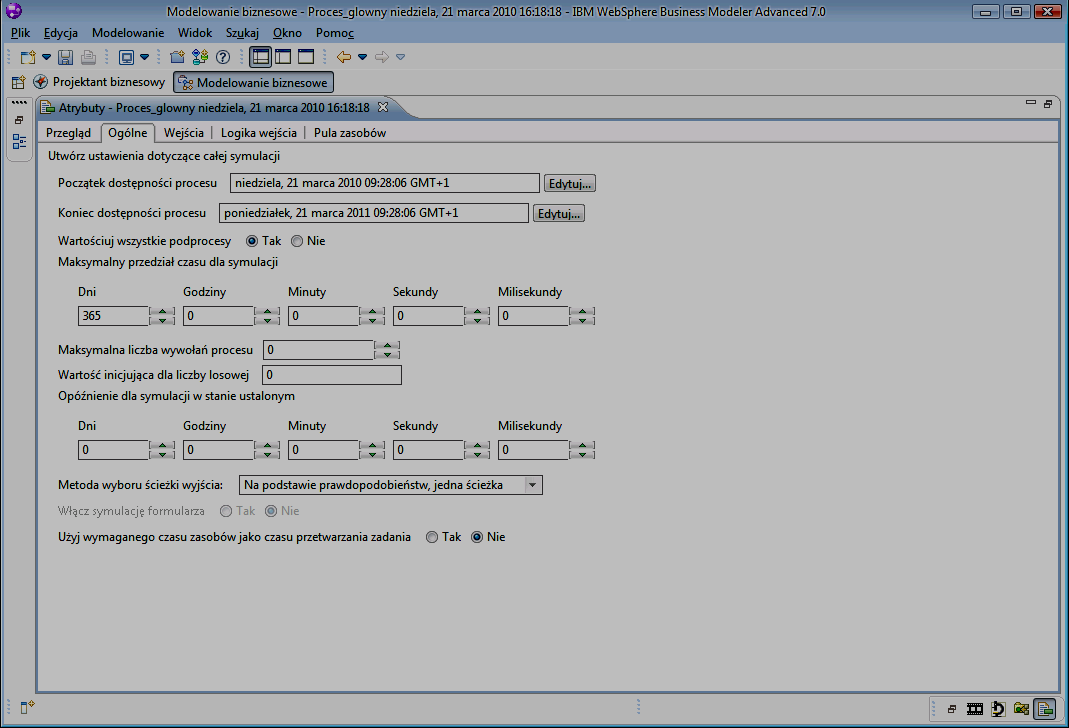Click the Wartość inicjująca dla liczby losowej field

[x=332, y=375]
